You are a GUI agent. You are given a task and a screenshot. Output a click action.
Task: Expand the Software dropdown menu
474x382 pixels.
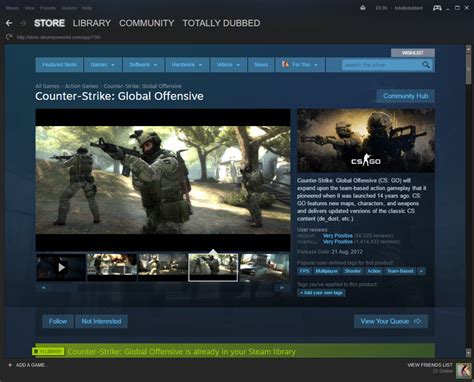click(143, 65)
